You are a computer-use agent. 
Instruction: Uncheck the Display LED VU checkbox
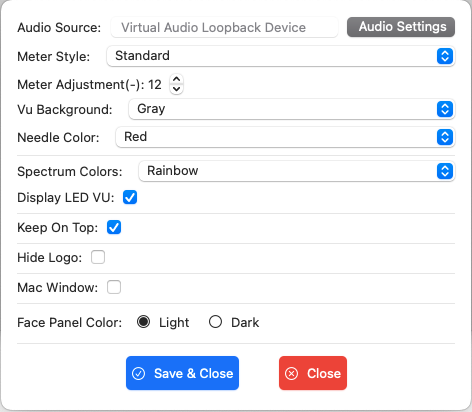point(130,197)
